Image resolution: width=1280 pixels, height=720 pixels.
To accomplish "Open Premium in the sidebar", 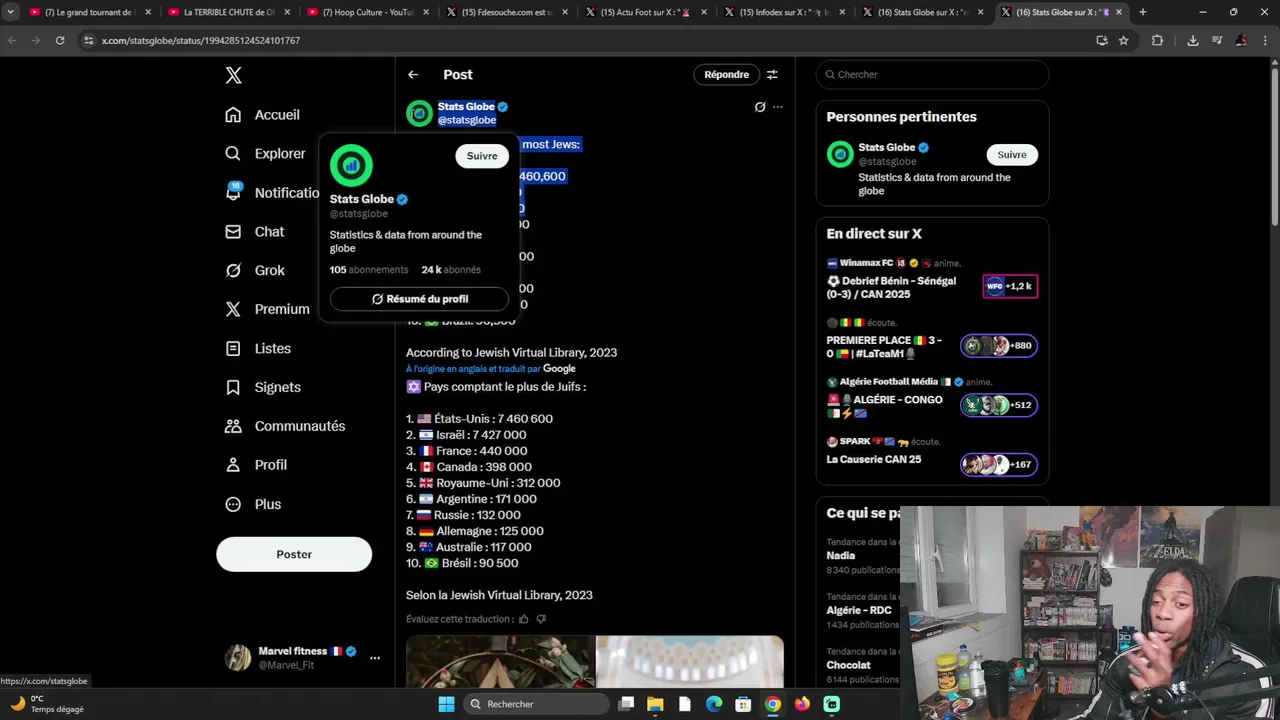I will coord(267,309).
